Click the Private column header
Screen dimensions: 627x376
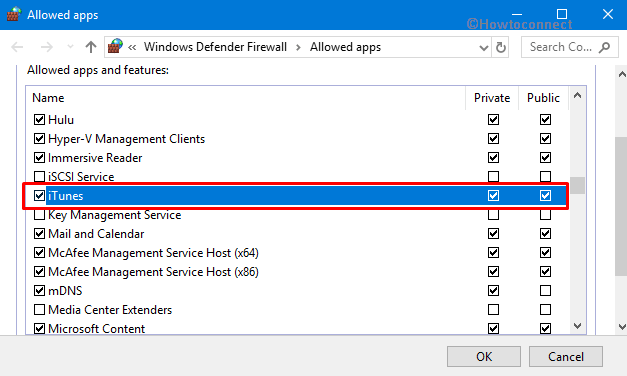[x=492, y=98]
